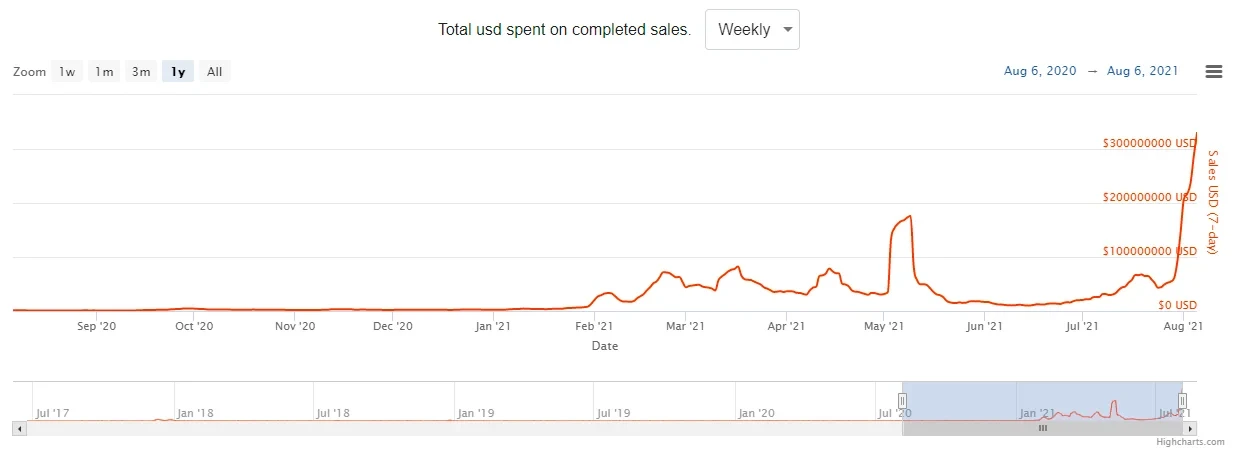
Task: Set zoom range to 1m
Action: [x=104, y=72]
